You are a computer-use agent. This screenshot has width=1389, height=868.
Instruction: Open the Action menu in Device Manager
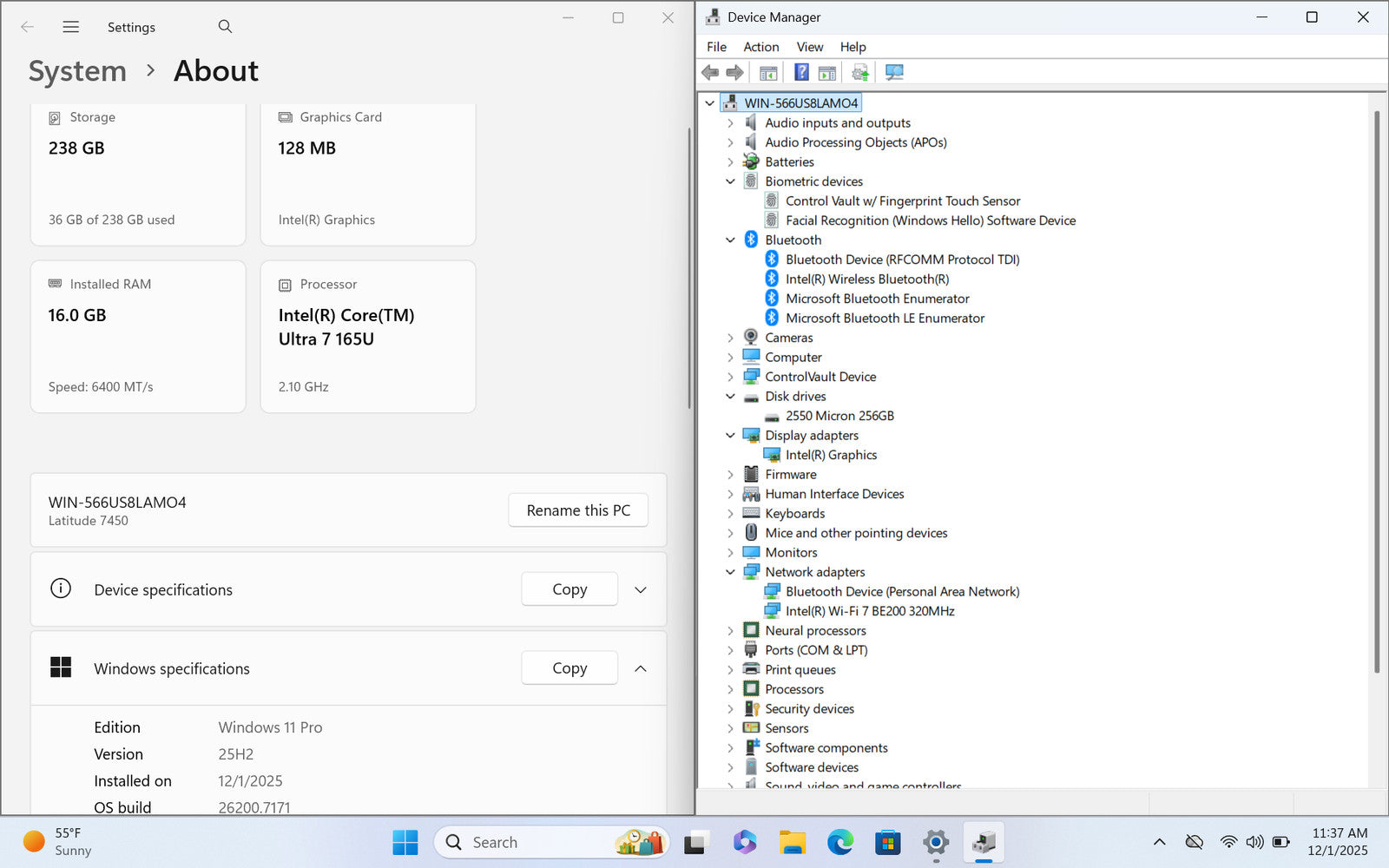760,47
